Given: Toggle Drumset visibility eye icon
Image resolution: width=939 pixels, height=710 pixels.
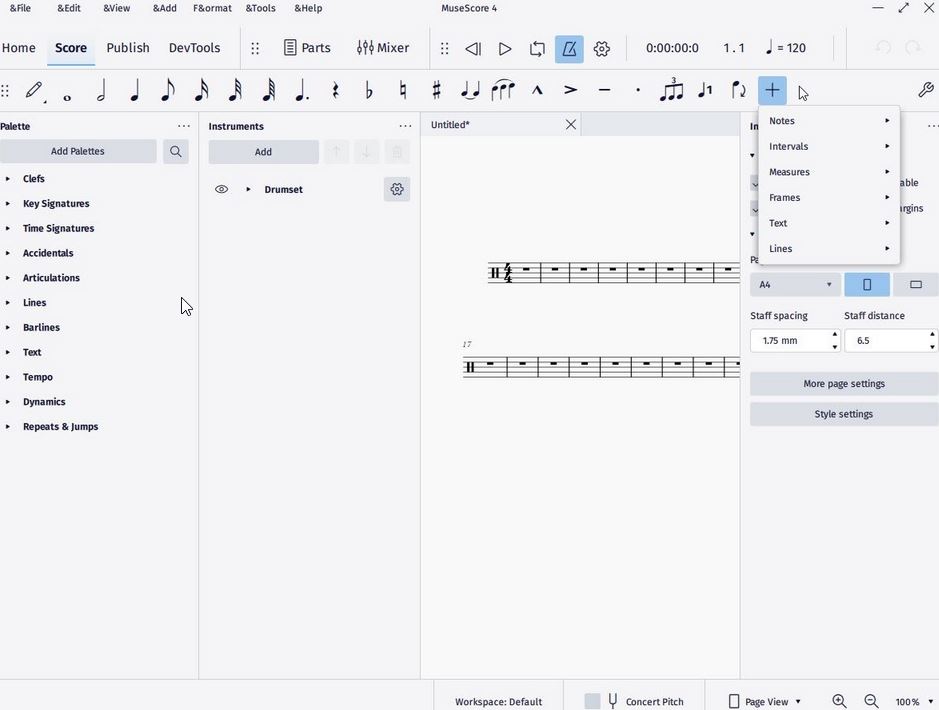Looking at the screenshot, I should click(x=221, y=189).
